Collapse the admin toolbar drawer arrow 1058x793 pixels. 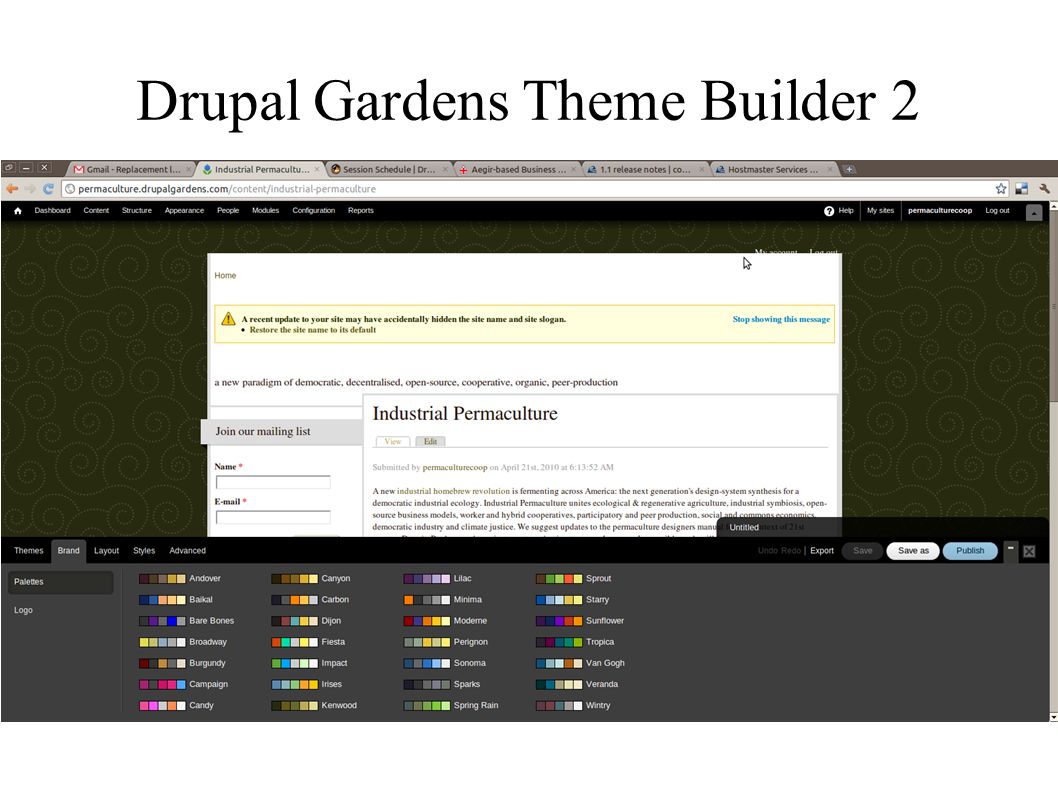[x=1034, y=213]
